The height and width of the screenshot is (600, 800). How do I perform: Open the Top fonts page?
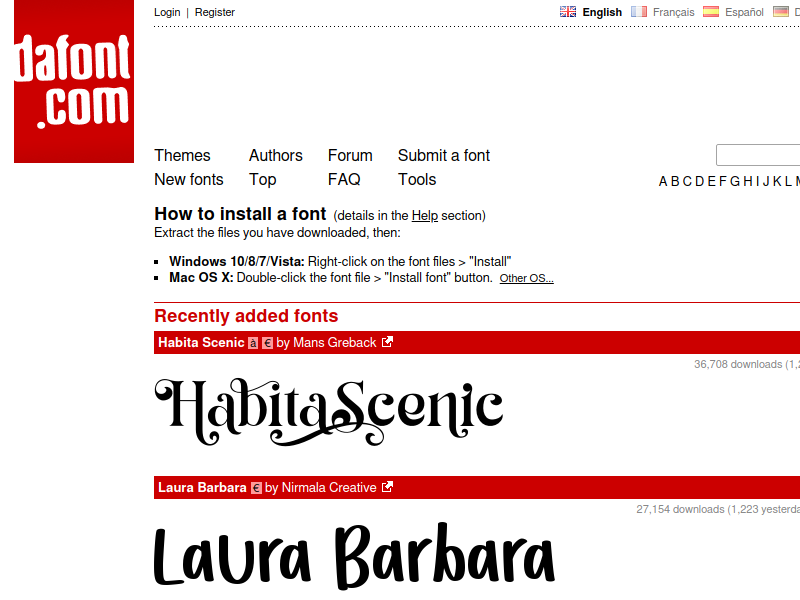[263, 180]
